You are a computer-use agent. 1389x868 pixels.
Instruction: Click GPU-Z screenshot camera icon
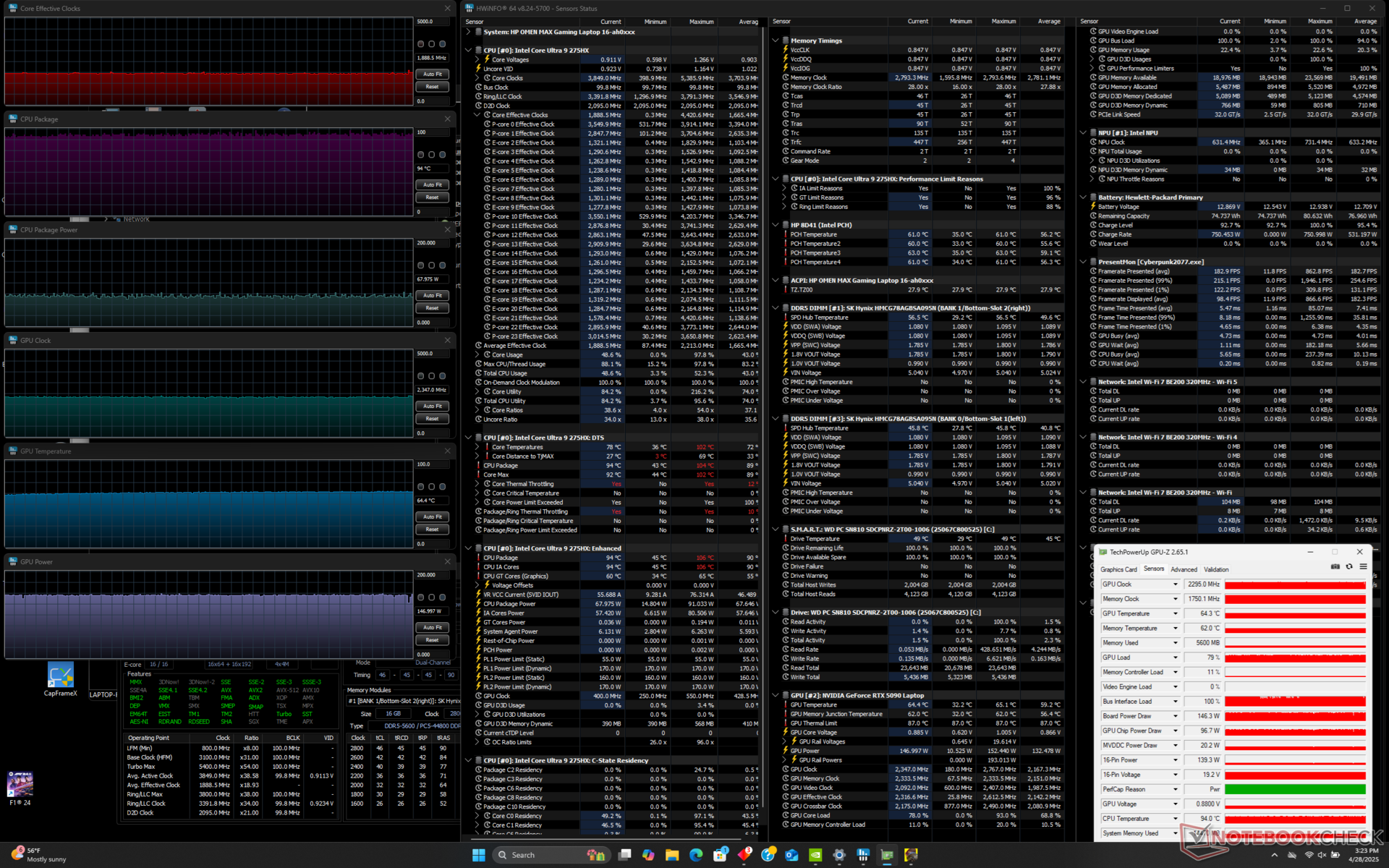click(1335, 566)
